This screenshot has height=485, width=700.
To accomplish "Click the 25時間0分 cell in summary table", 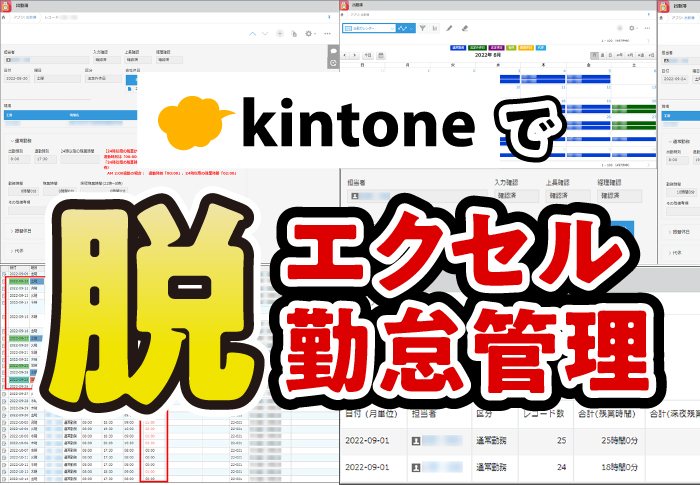I will coord(619,441).
